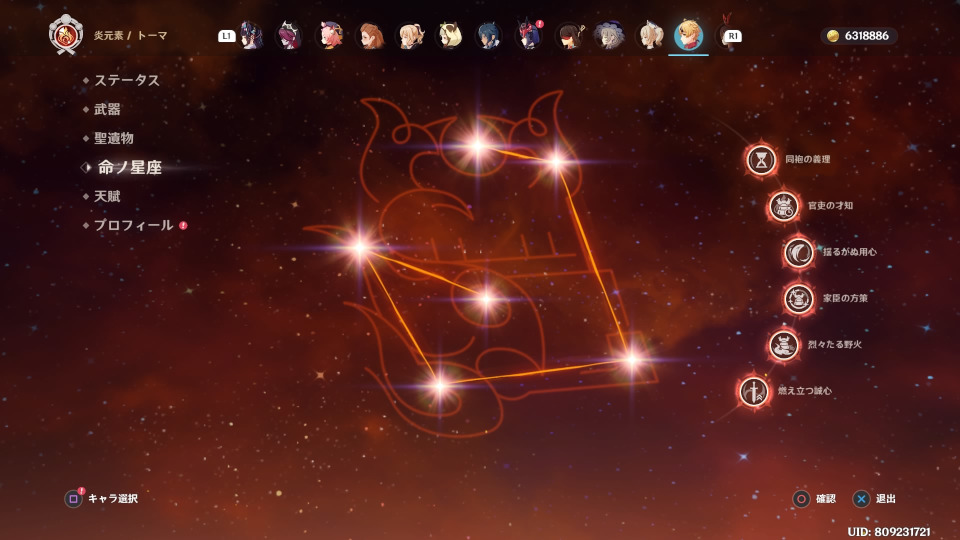Select the blue-haired character portrait

pos(489,36)
